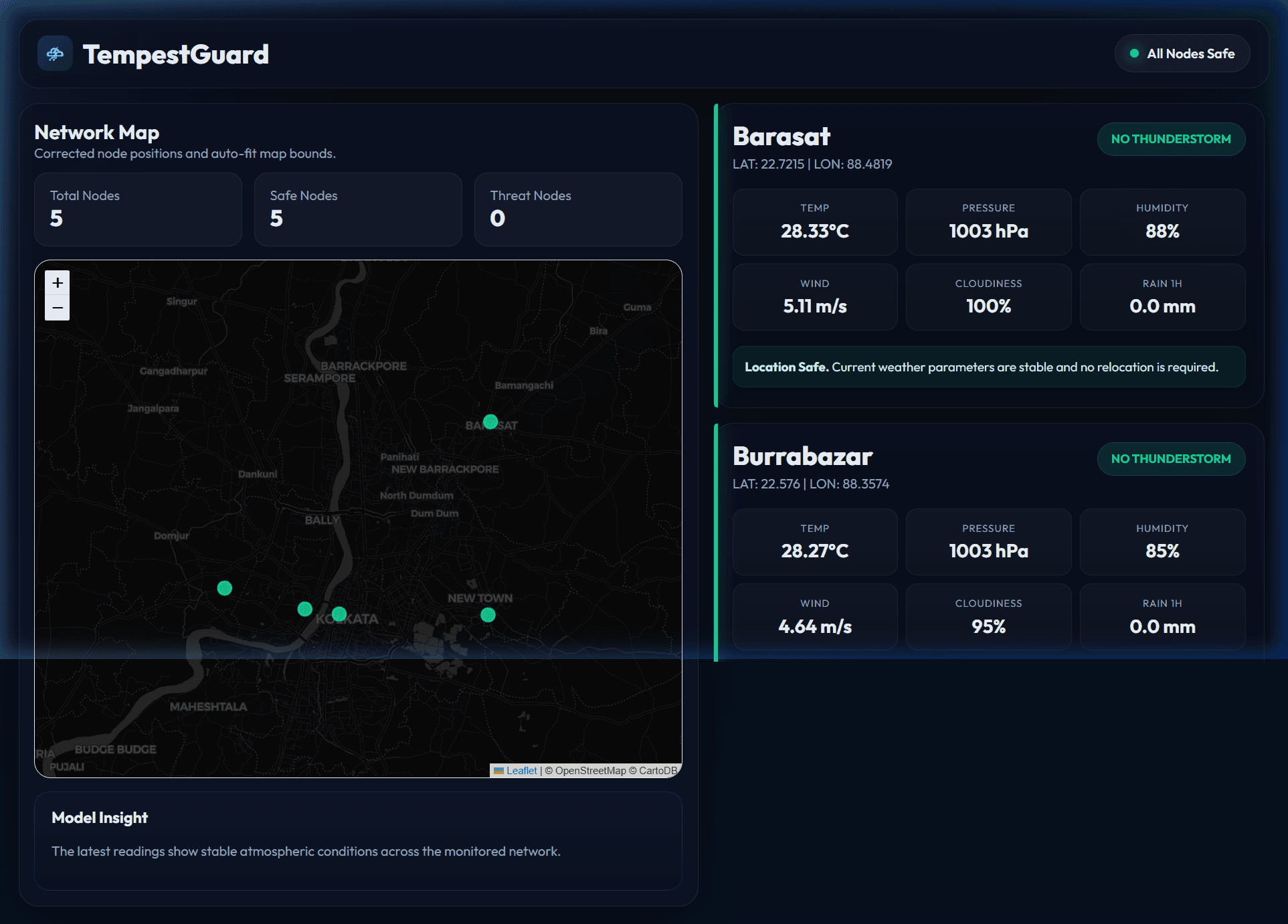
Task: Click the Barasat card title
Action: click(x=781, y=136)
